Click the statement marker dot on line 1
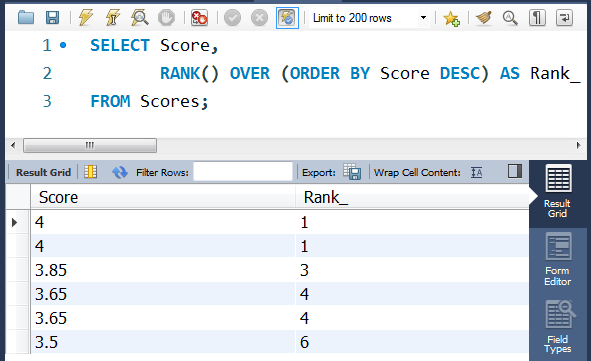Screen dimensions: 591x361 (x=63, y=46)
